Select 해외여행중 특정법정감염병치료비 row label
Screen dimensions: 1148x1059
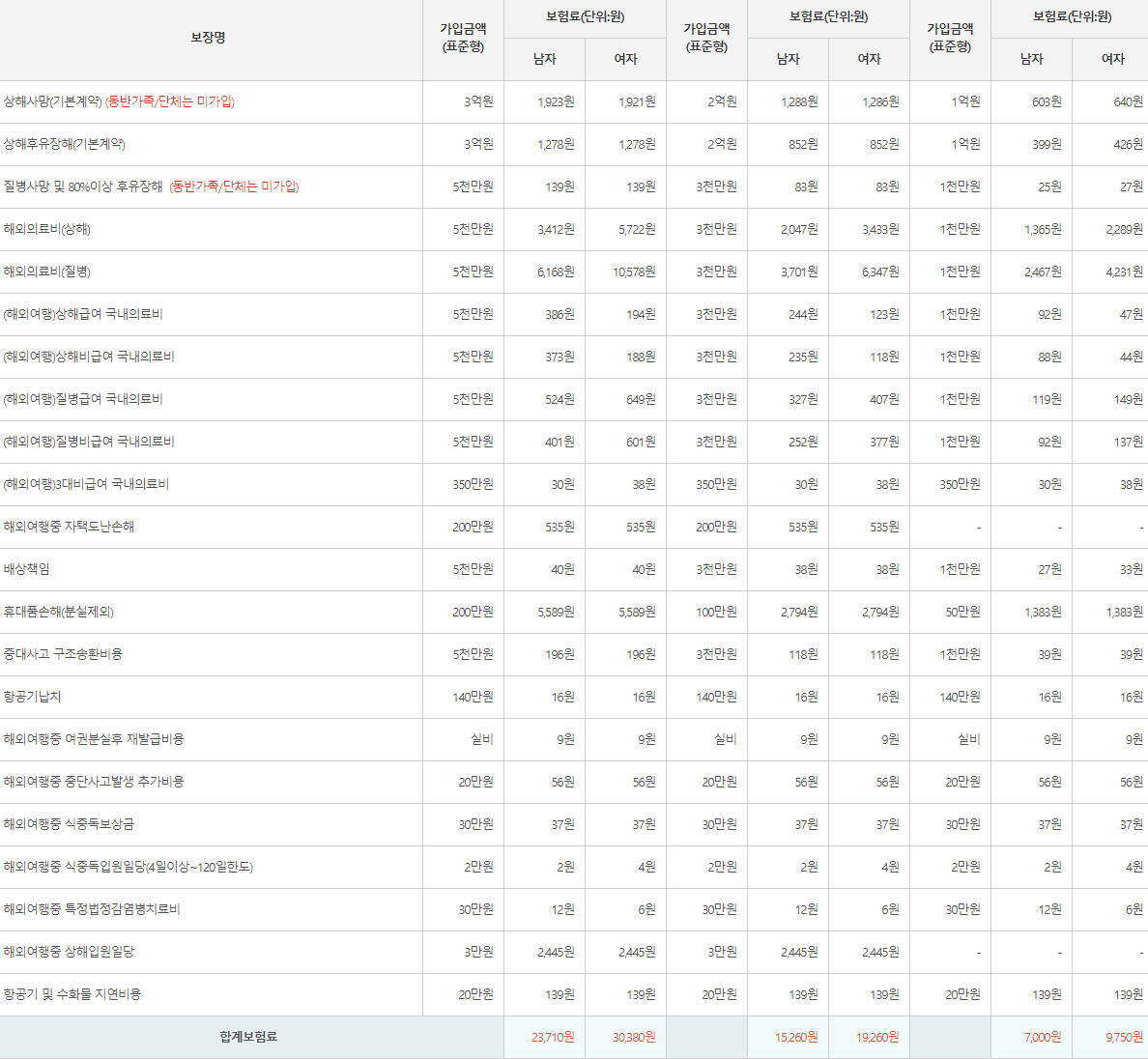pos(92,909)
